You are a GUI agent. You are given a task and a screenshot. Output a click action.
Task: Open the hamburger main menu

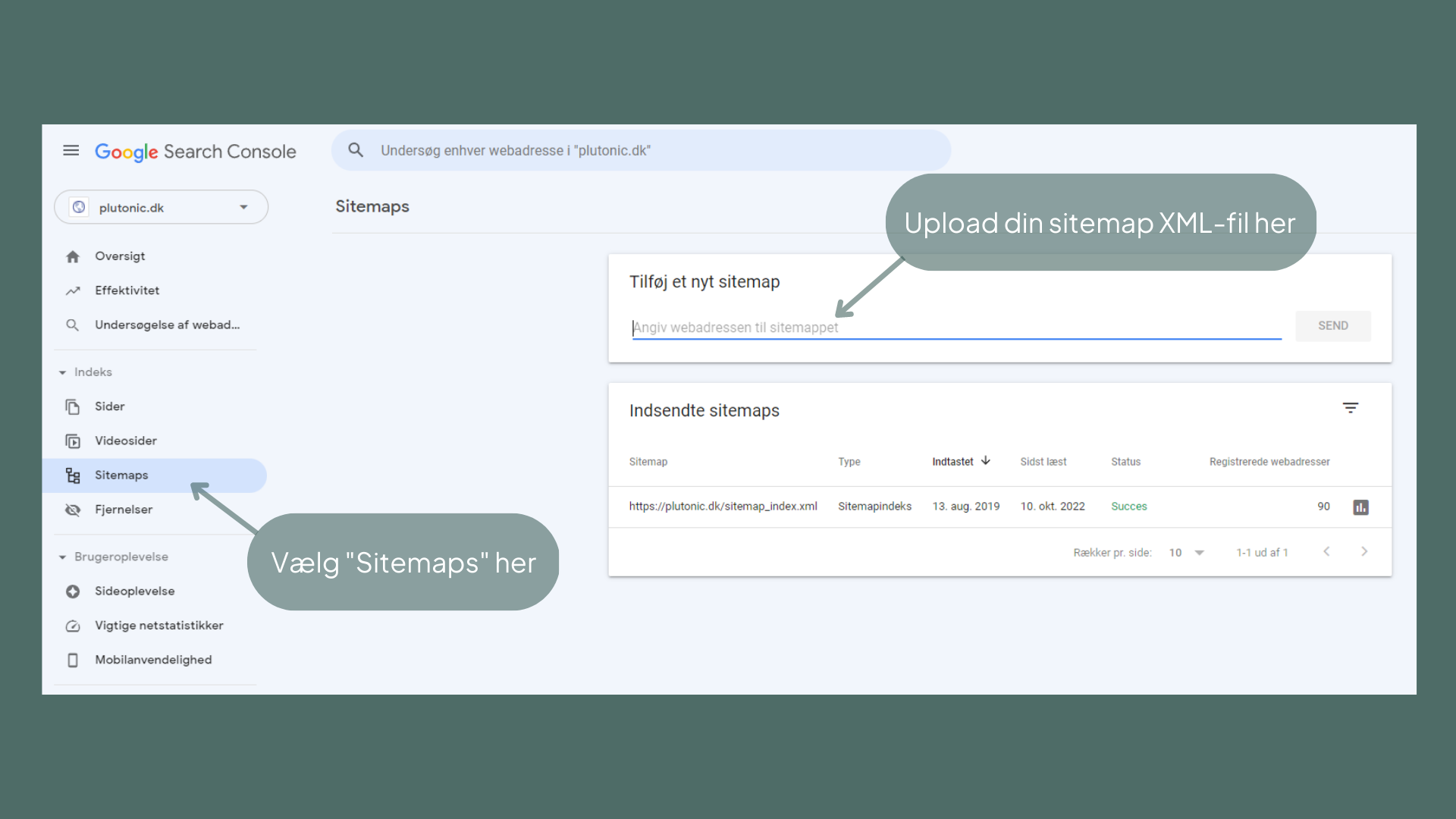point(71,150)
